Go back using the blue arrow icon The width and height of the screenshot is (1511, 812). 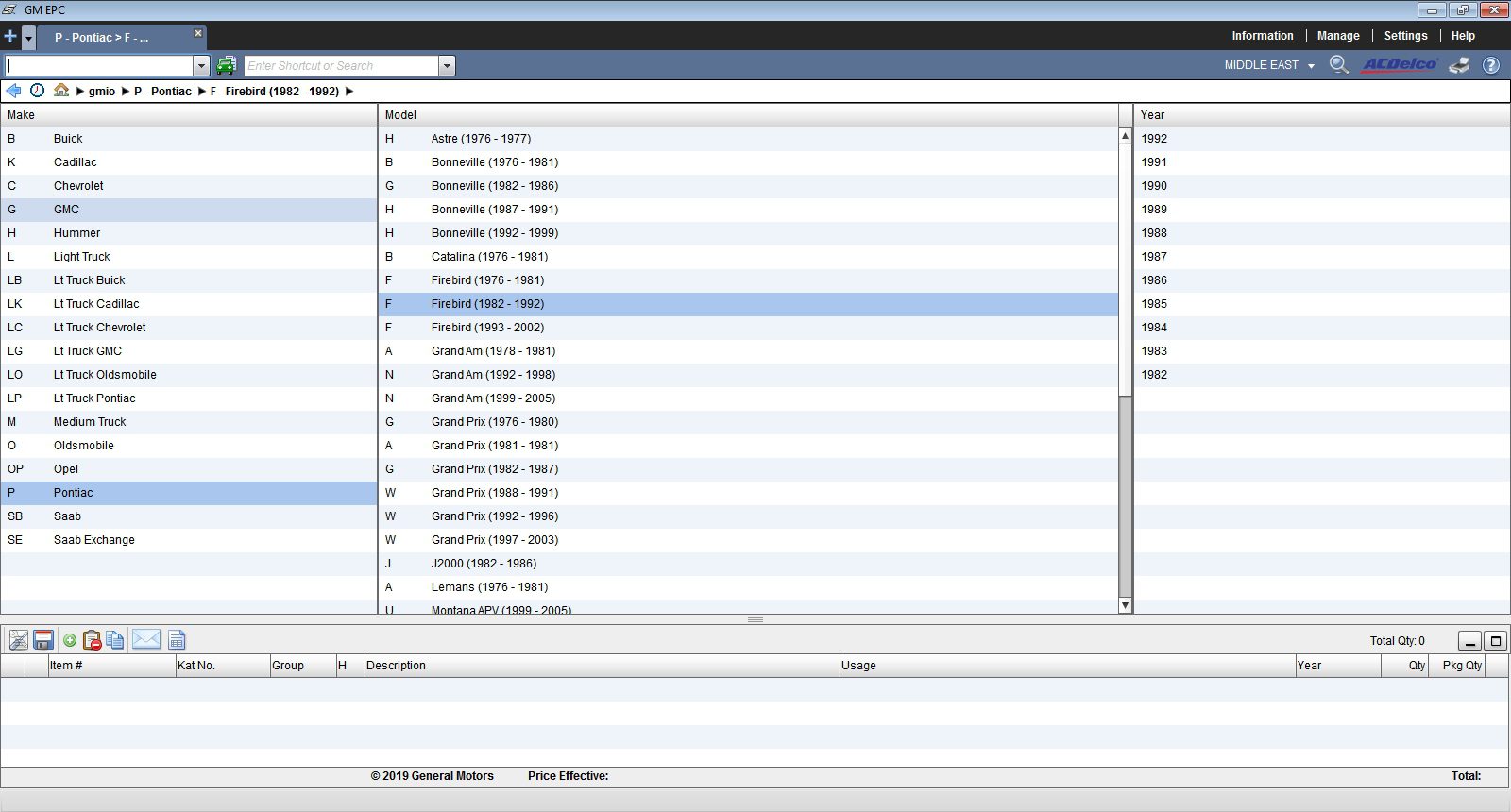click(13, 91)
